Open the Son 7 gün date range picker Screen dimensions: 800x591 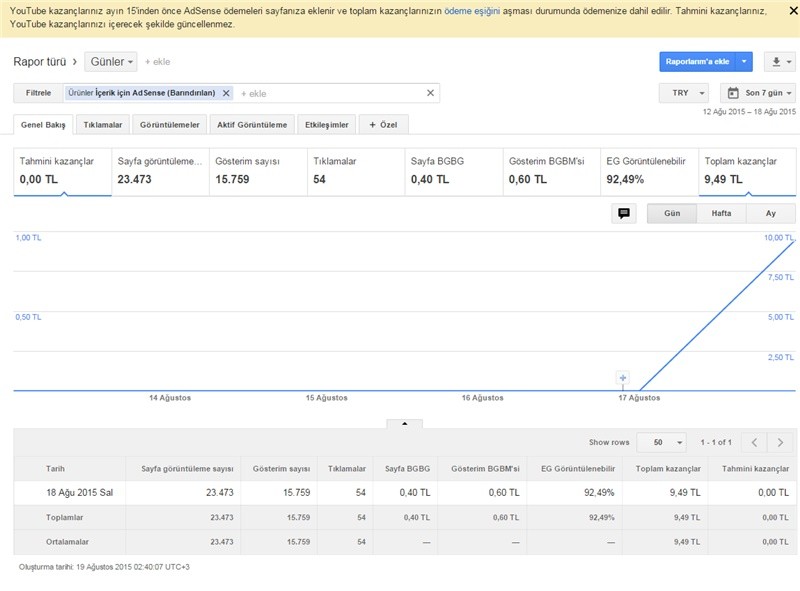pyautogui.click(x=758, y=93)
